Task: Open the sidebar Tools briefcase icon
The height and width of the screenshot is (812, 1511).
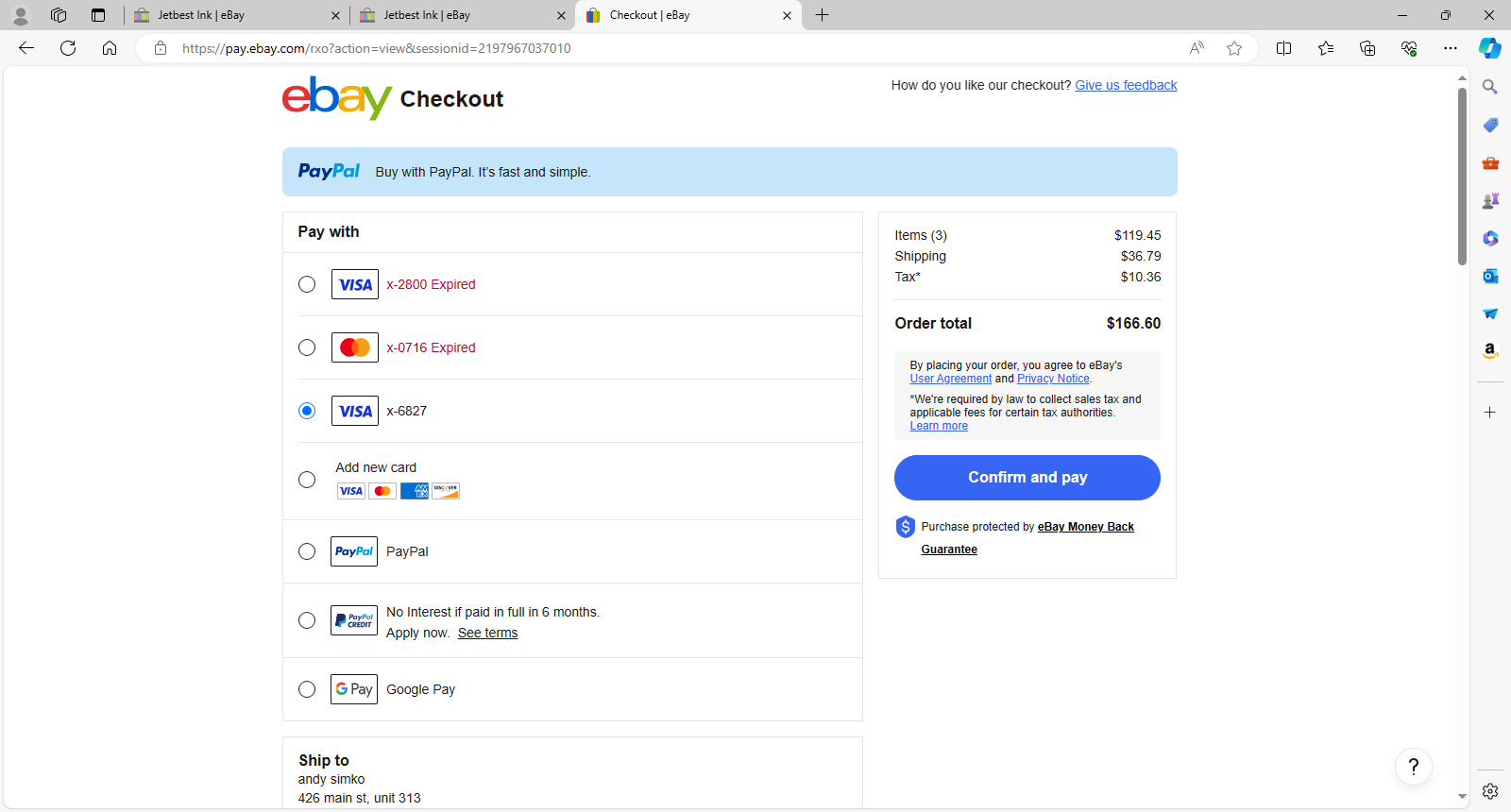Action: tap(1490, 162)
